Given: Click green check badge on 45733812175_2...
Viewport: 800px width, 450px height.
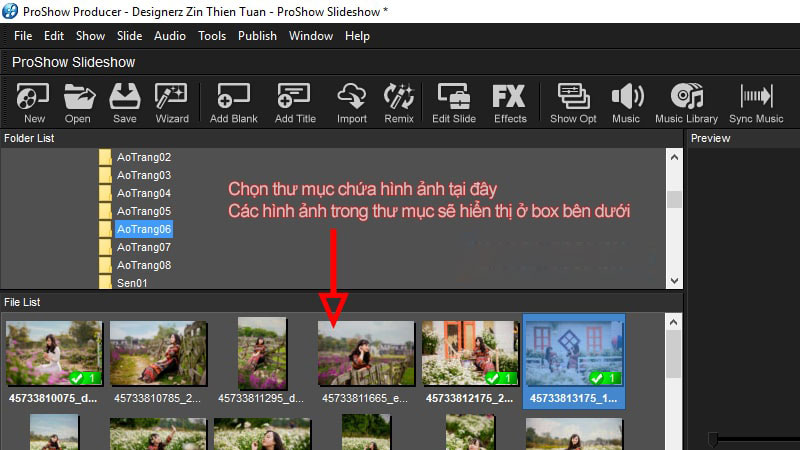Looking at the screenshot, I should 502,378.
